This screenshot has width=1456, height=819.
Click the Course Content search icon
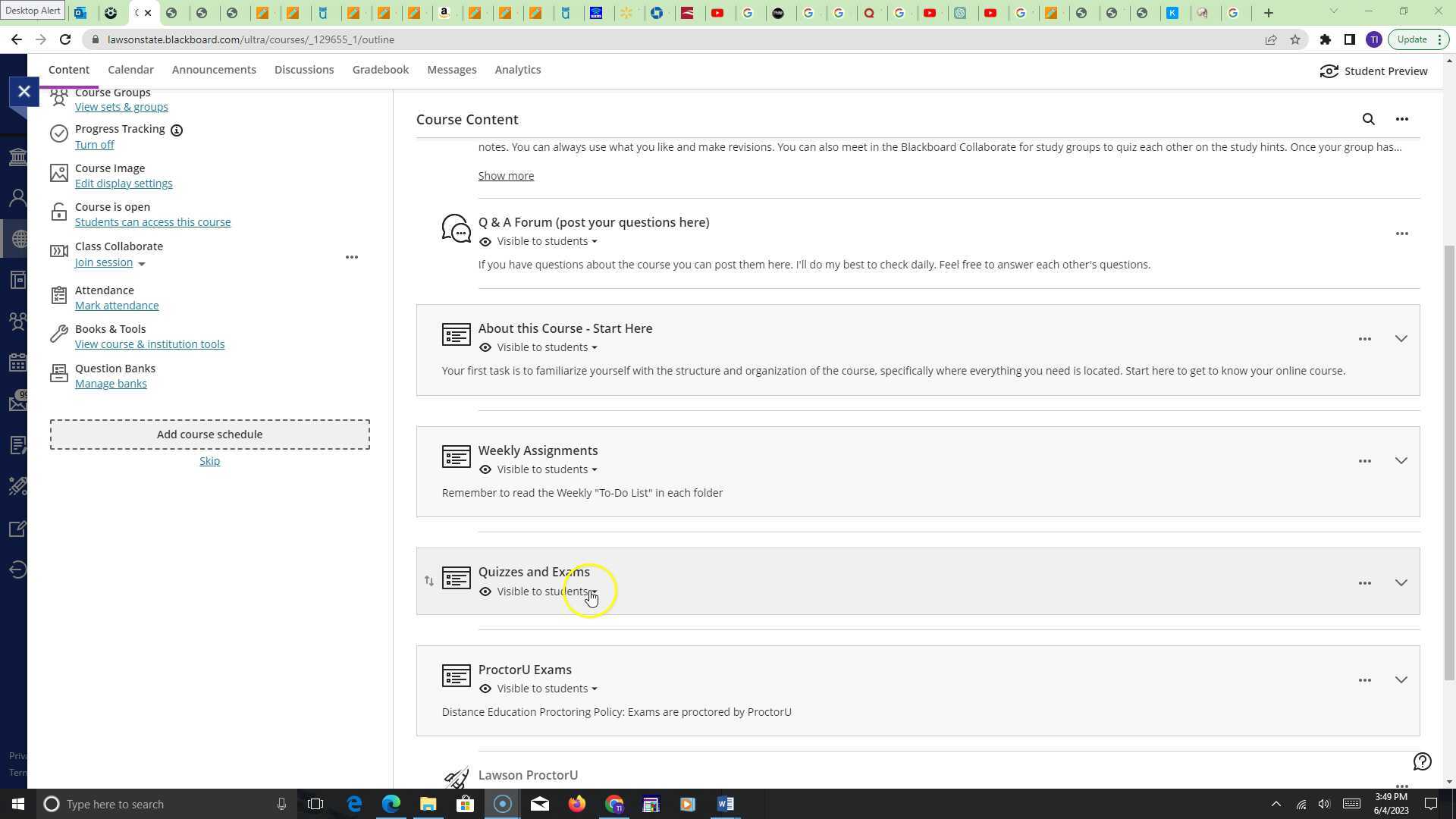point(1368,119)
